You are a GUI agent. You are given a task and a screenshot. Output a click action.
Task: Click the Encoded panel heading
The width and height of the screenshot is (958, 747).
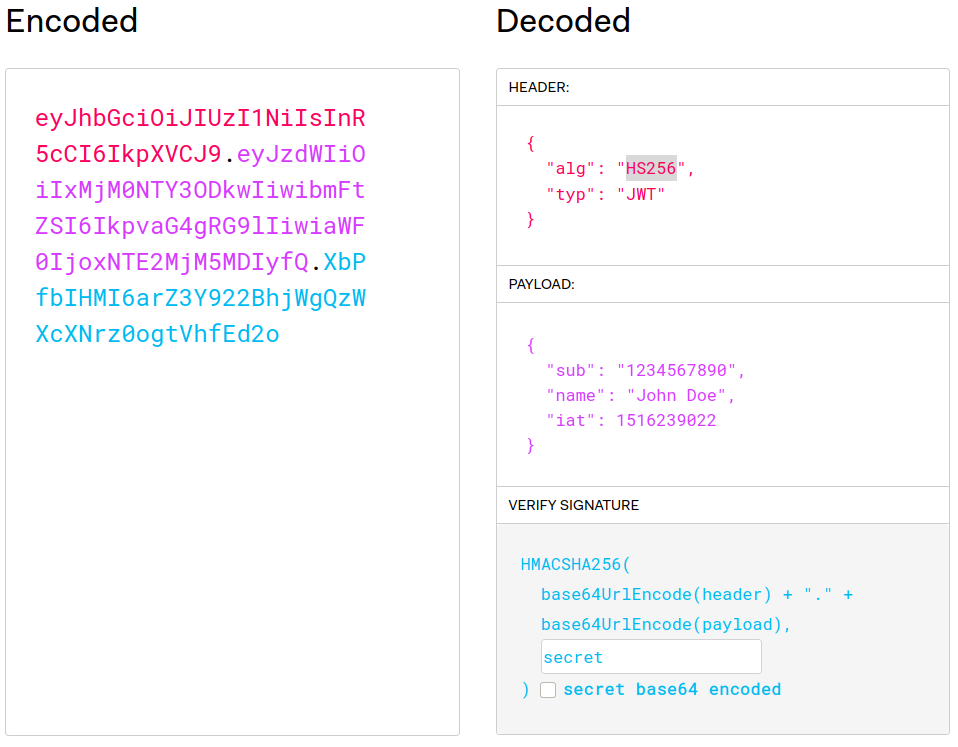tap(70, 21)
